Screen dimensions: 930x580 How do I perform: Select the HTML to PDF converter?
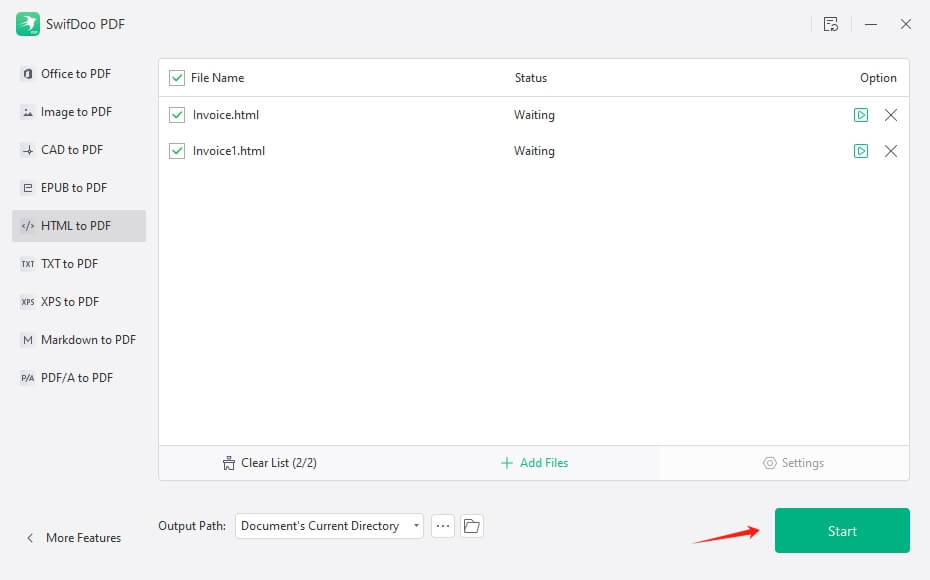pyautogui.click(x=79, y=226)
